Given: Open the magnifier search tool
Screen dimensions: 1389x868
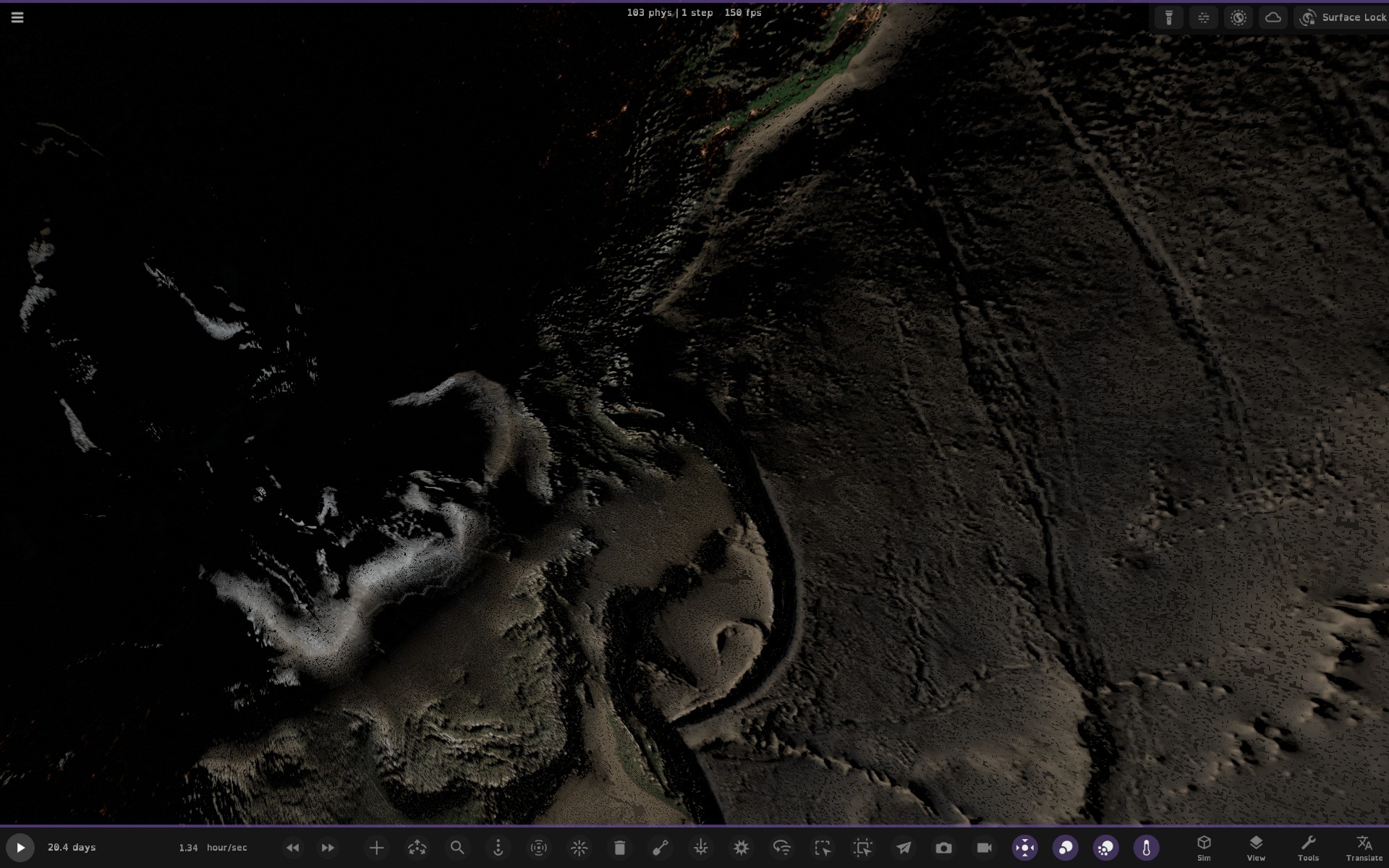Looking at the screenshot, I should (457, 848).
